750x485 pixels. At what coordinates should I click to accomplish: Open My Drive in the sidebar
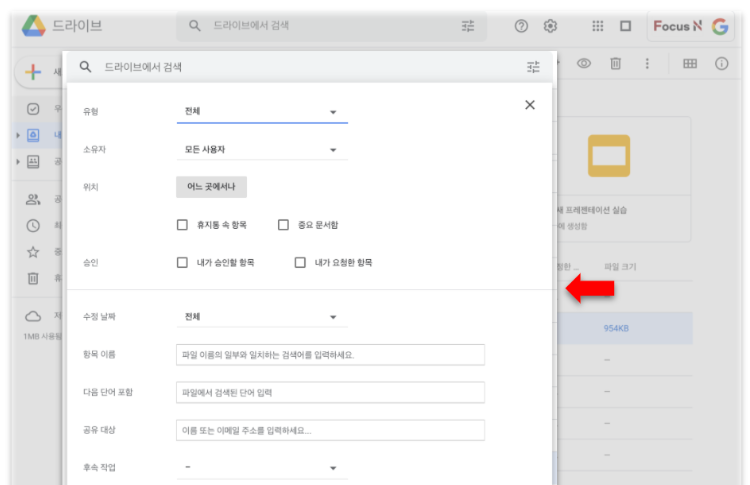tap(33, 135)
